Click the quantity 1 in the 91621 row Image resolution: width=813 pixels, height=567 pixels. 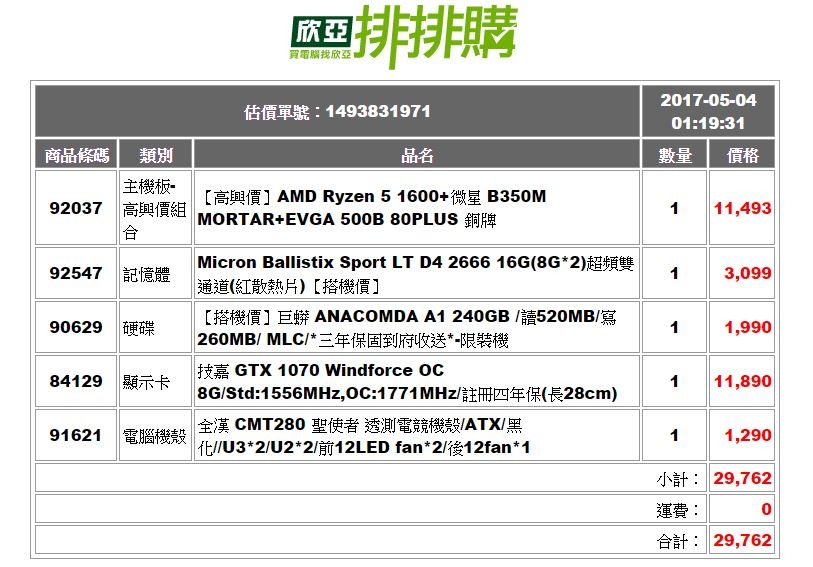coord(674,435)
